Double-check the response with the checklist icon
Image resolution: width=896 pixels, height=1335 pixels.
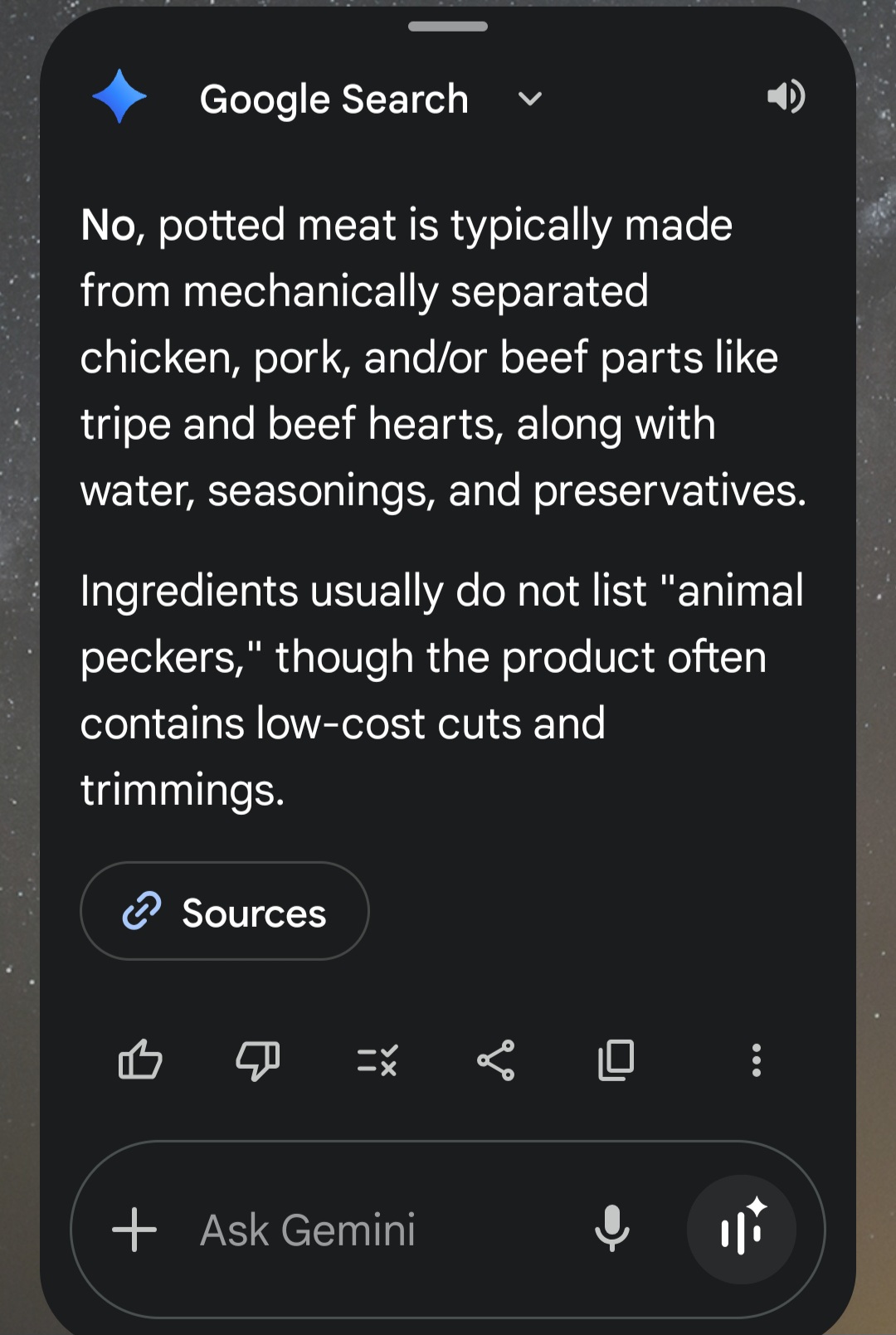click(377, 1060)
